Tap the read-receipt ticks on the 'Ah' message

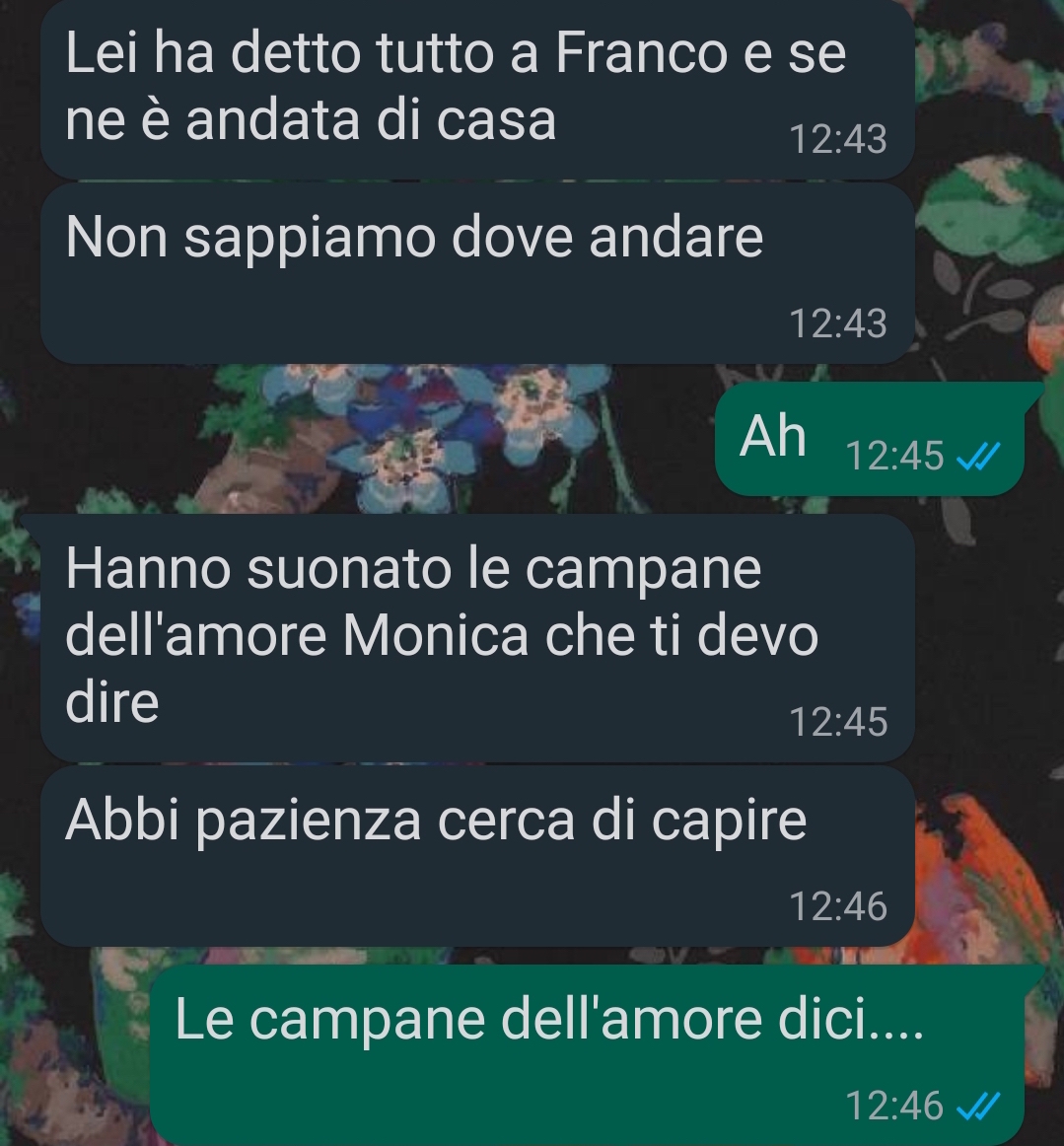(x=978, y=456)
